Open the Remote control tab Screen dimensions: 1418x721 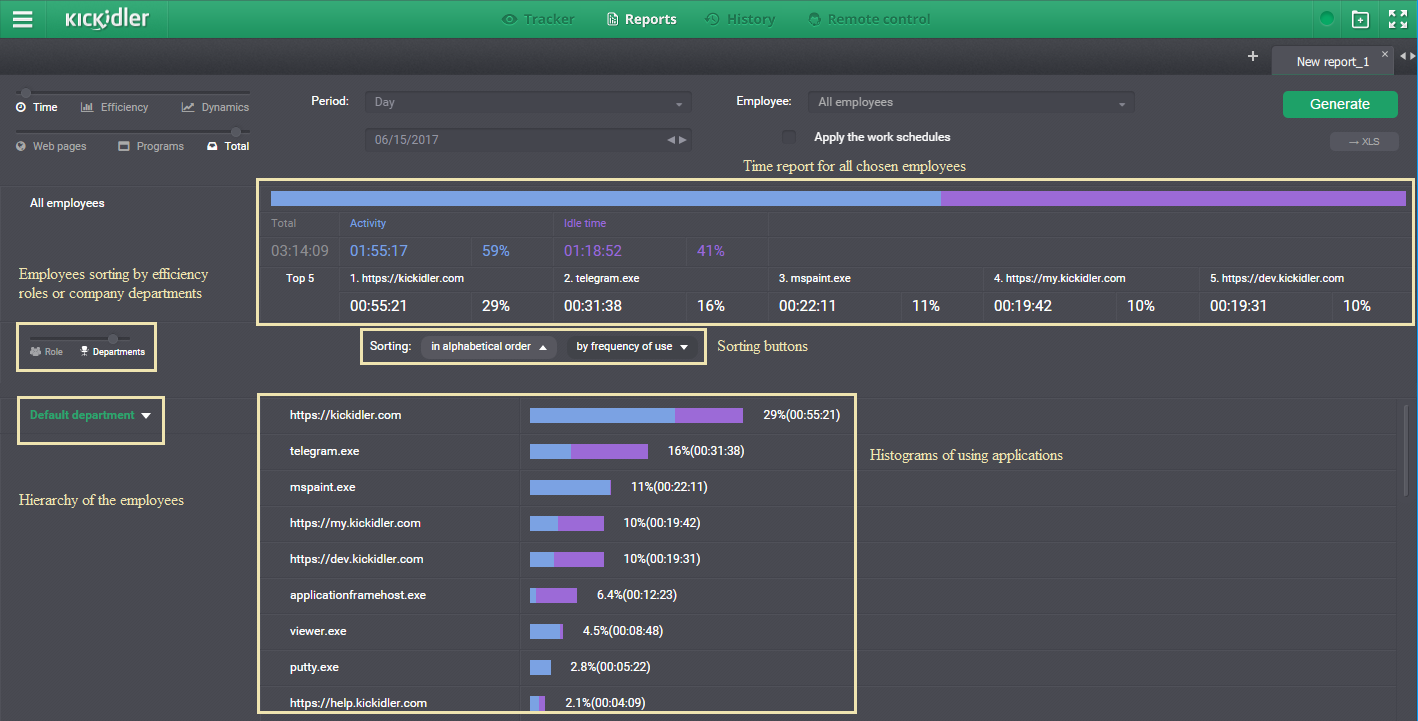coord(869,19)
